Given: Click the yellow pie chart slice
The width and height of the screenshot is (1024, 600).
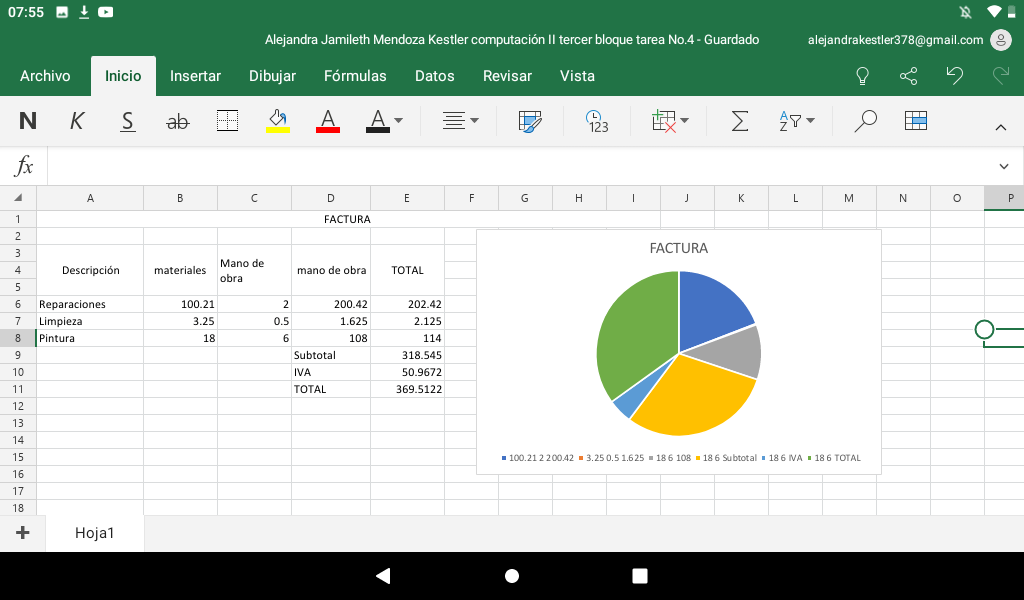Looking at the screenshot, I should pos(696,398).
